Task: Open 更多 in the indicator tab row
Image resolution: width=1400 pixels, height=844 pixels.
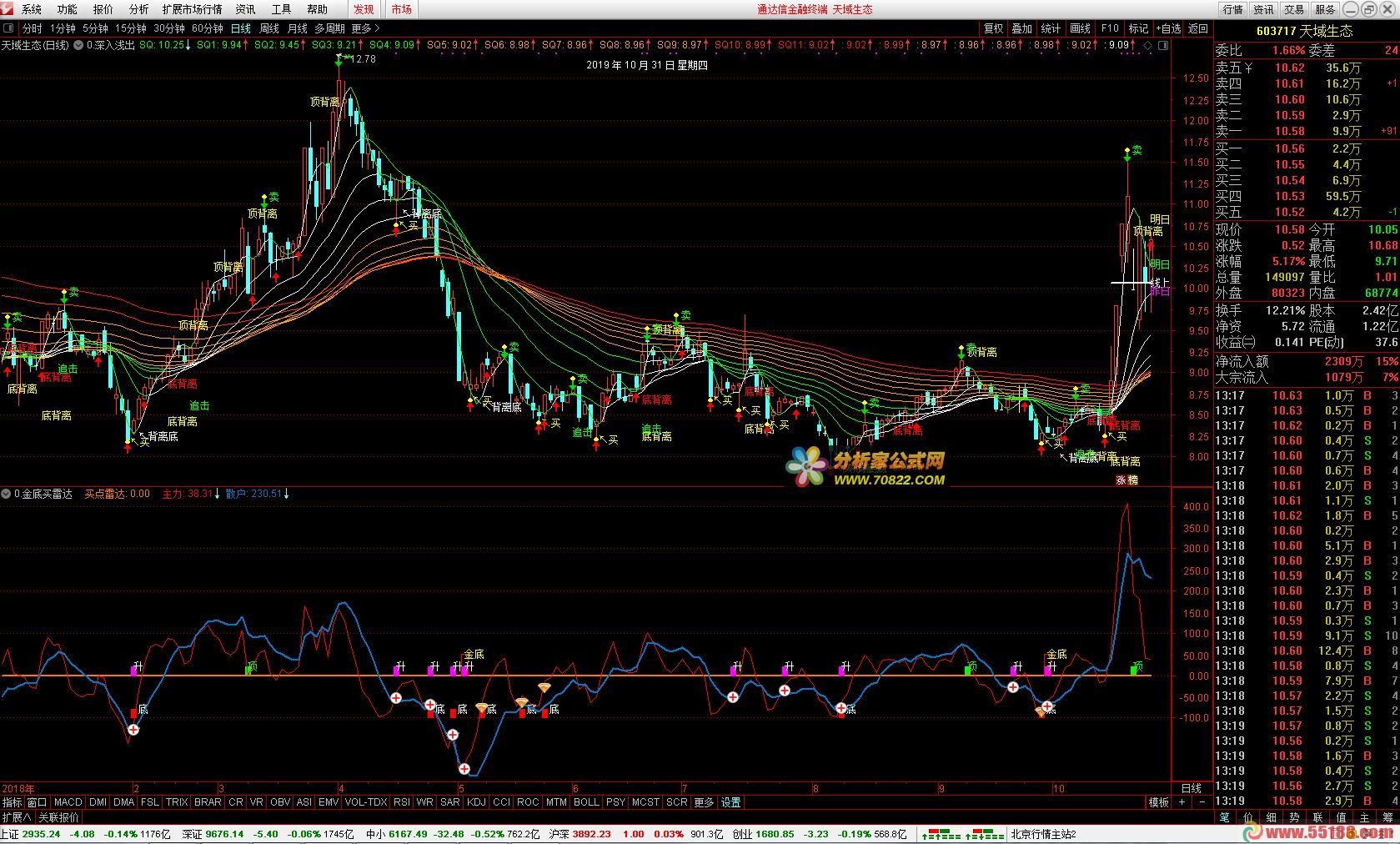Action: [x=704, y=802]
